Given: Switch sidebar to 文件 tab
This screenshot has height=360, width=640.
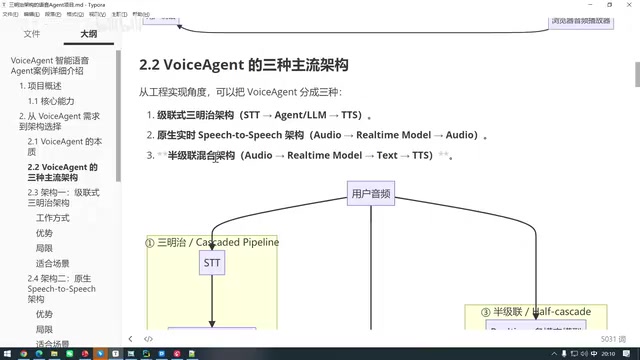Looking at the screenshot, I should pos(32,34).
